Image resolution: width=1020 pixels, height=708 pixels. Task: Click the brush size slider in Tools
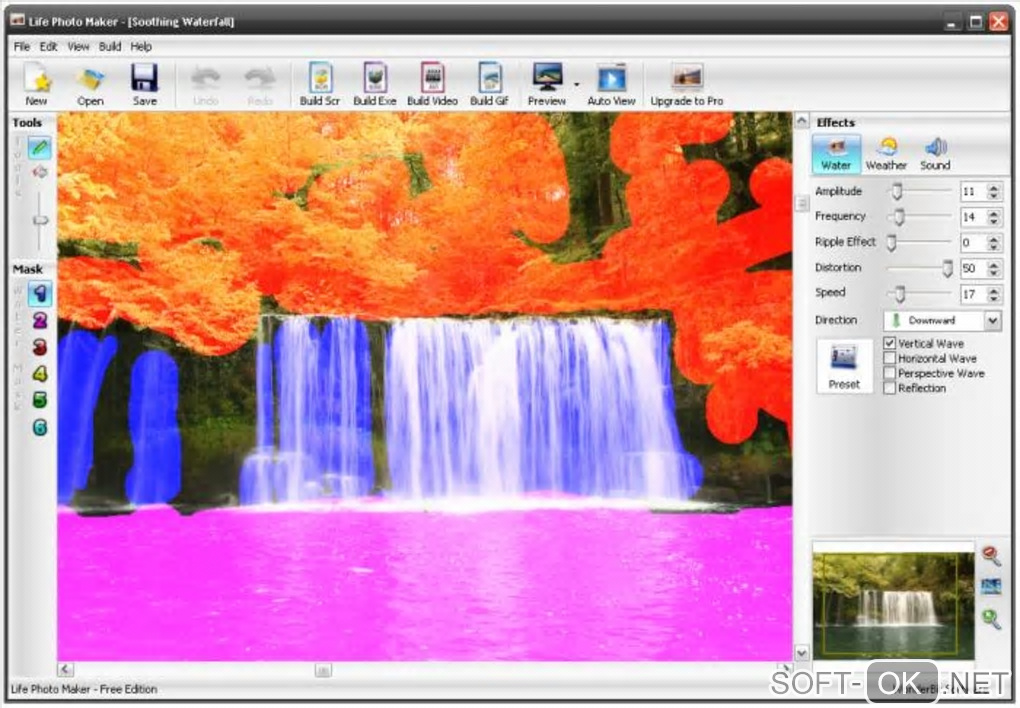click(40, 220)
